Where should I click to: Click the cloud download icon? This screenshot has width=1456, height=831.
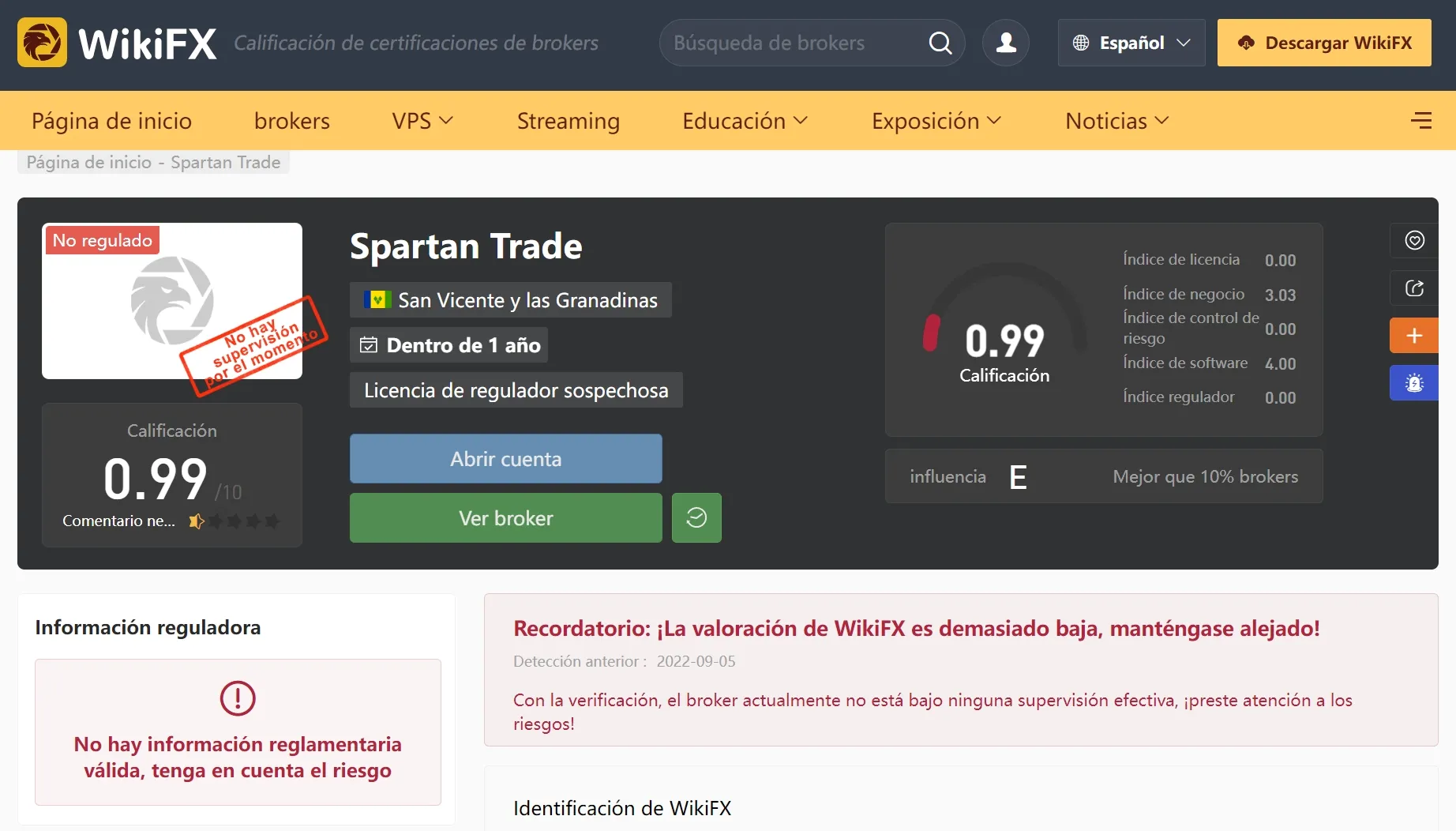(1246, 43)
